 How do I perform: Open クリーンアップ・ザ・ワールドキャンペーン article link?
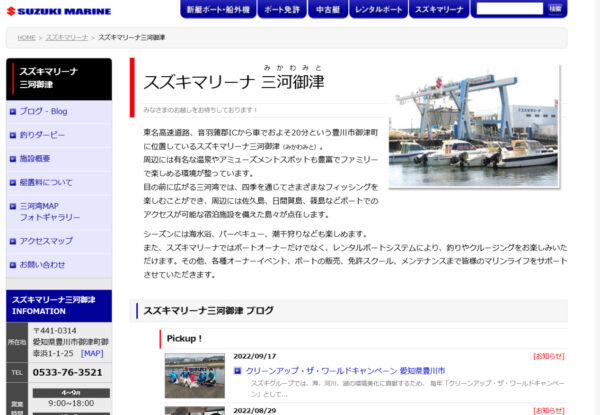346,371
